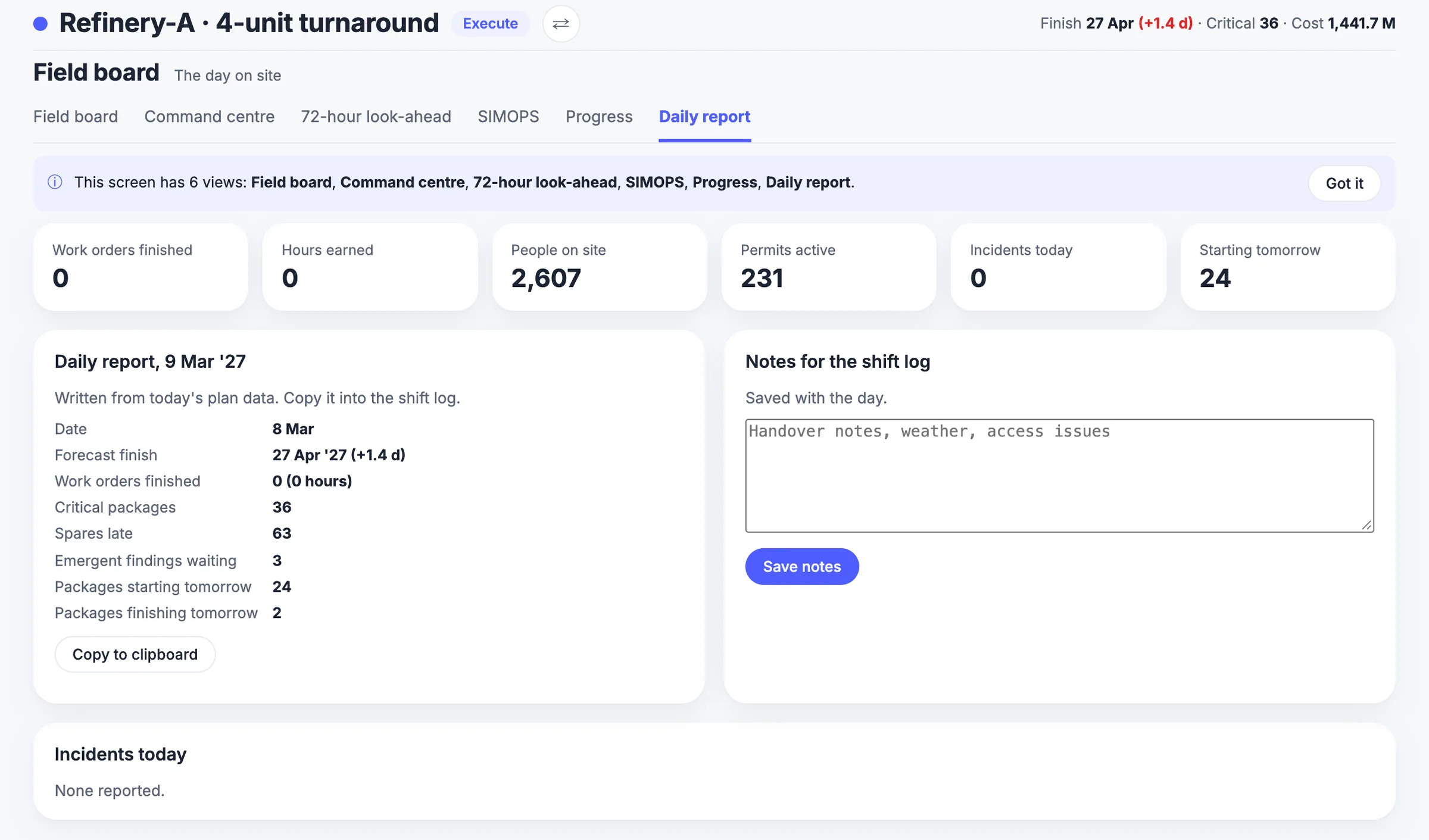Image resolution: width=1429 pixels, height=840 pixels.
Task: Select the SIMOPS tab
Action: (508, 117)
